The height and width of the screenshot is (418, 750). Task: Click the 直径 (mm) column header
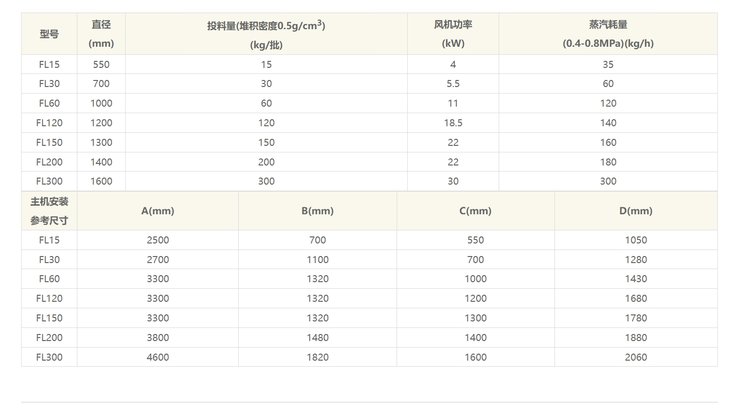[101, 33]
